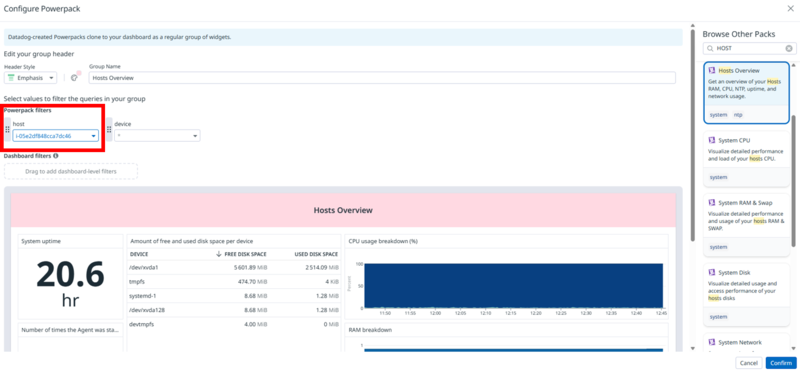Click the systemd-1 device row

234,295
